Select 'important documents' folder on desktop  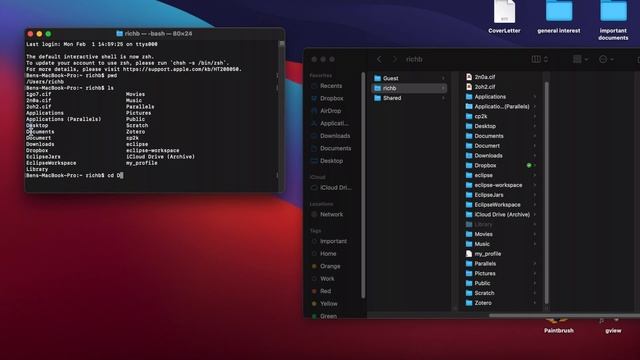pos(613,20)
